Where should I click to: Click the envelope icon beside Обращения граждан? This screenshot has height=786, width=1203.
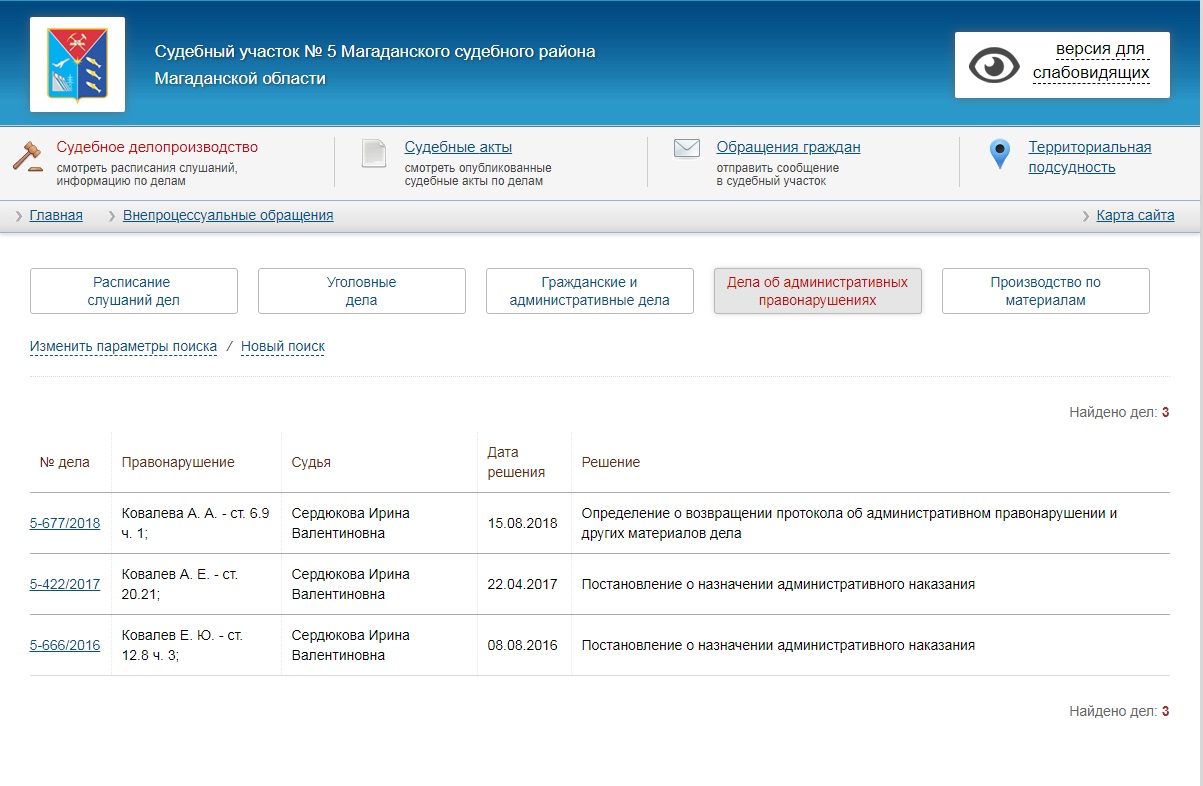pyautogui.click(x=686, y=149)
